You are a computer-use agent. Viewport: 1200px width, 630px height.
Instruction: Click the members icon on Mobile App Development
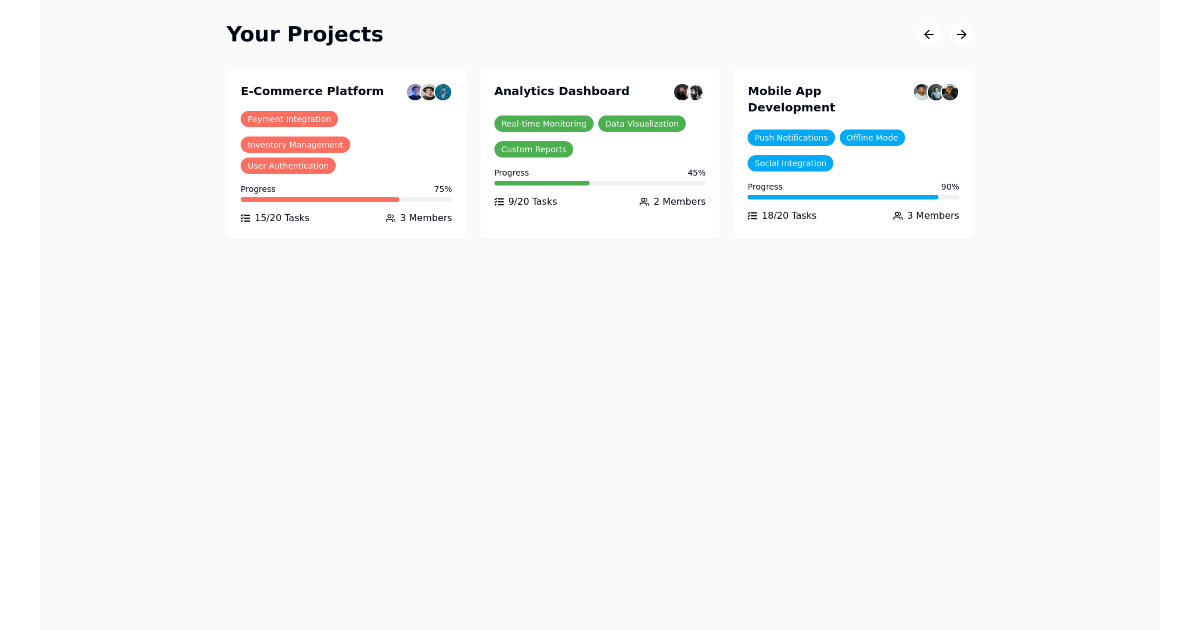point(897,215)
